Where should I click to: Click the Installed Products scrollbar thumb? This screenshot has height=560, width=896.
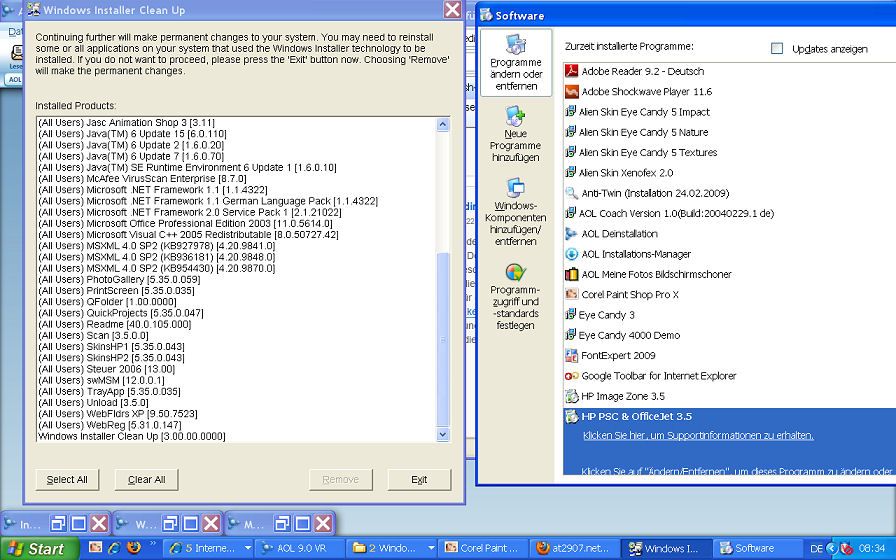443,339
